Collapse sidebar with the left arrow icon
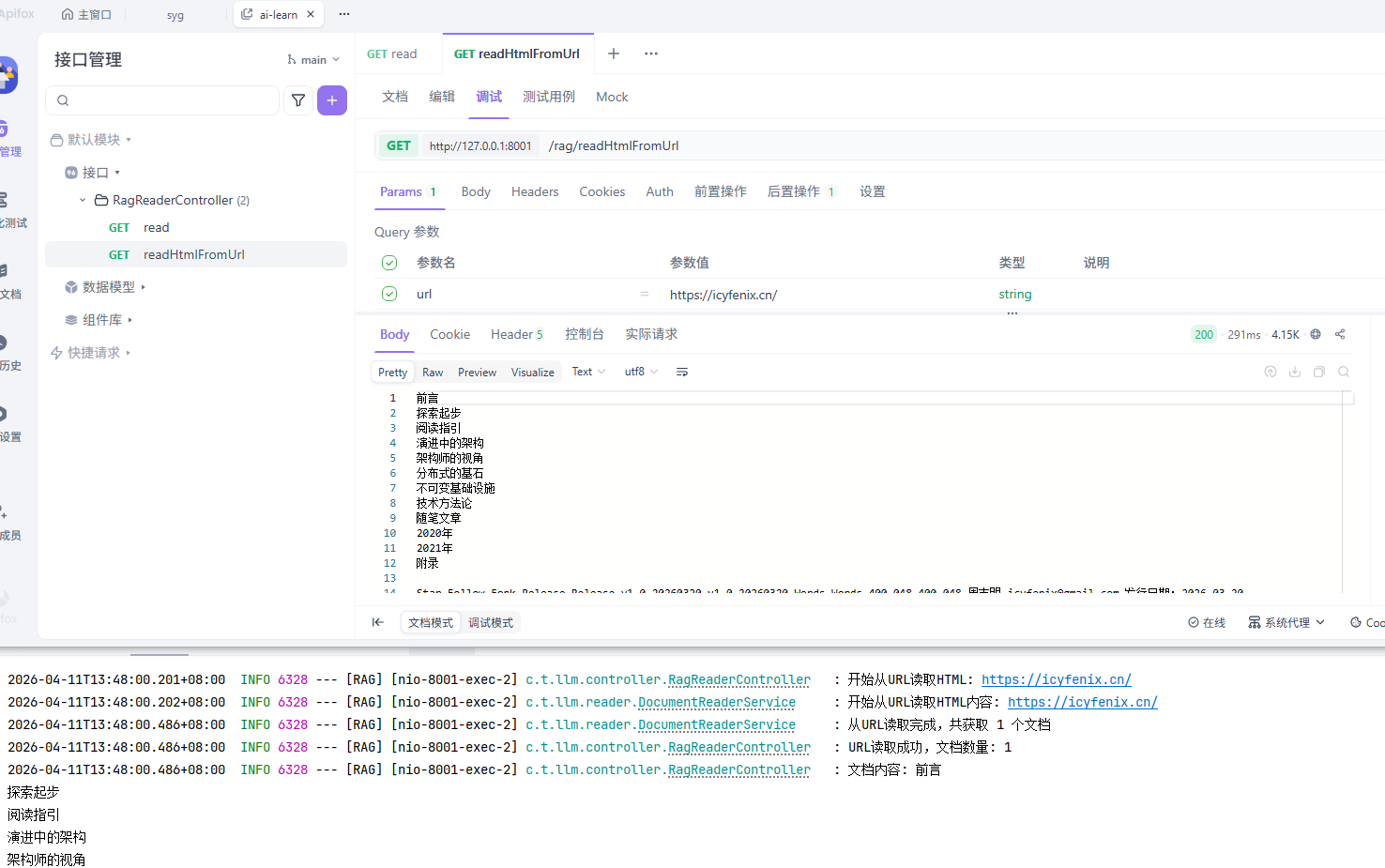This screenshot has height=868, width=1385. [x=378, y=622]
